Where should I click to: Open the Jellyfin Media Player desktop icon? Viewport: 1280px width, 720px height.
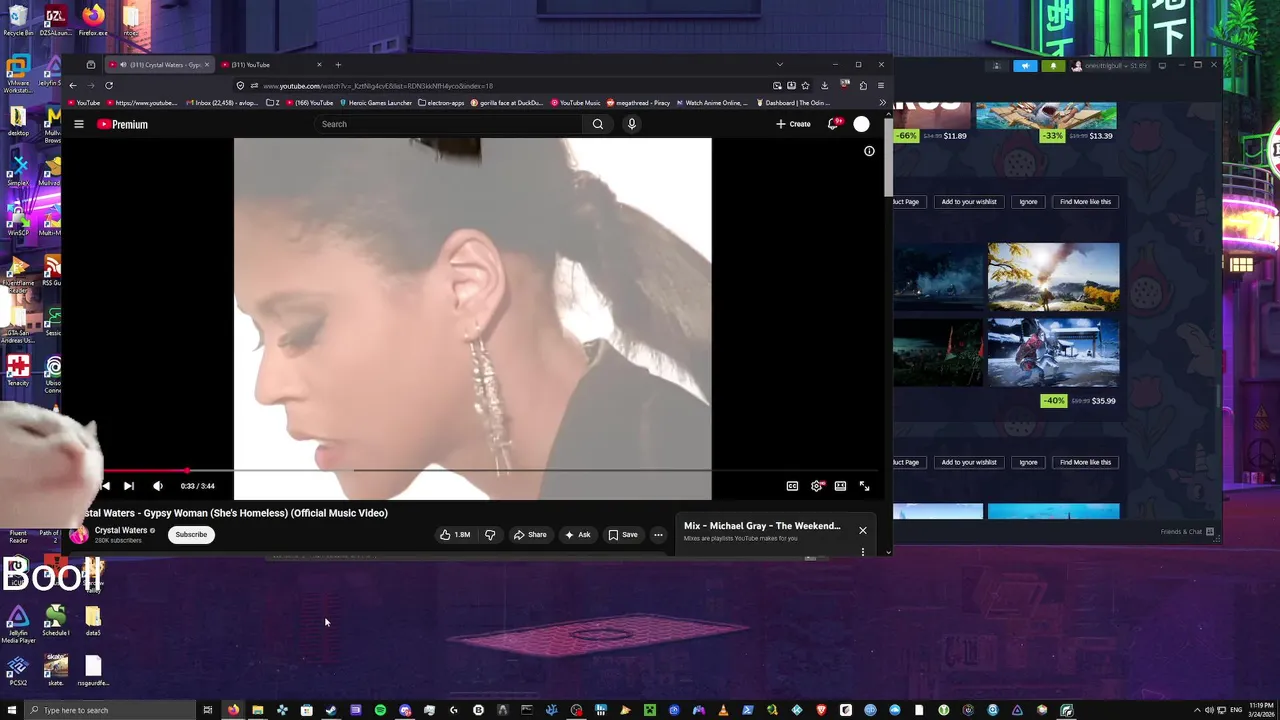(18, 623)
